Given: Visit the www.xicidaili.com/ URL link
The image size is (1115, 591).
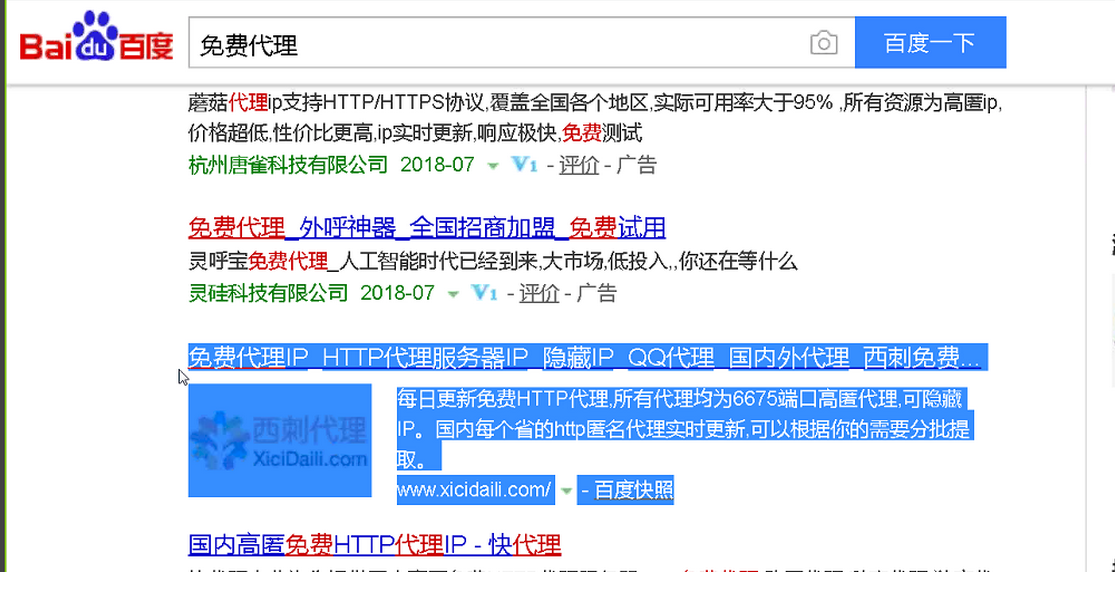Looking at the screenshot, I should point(474,490).
